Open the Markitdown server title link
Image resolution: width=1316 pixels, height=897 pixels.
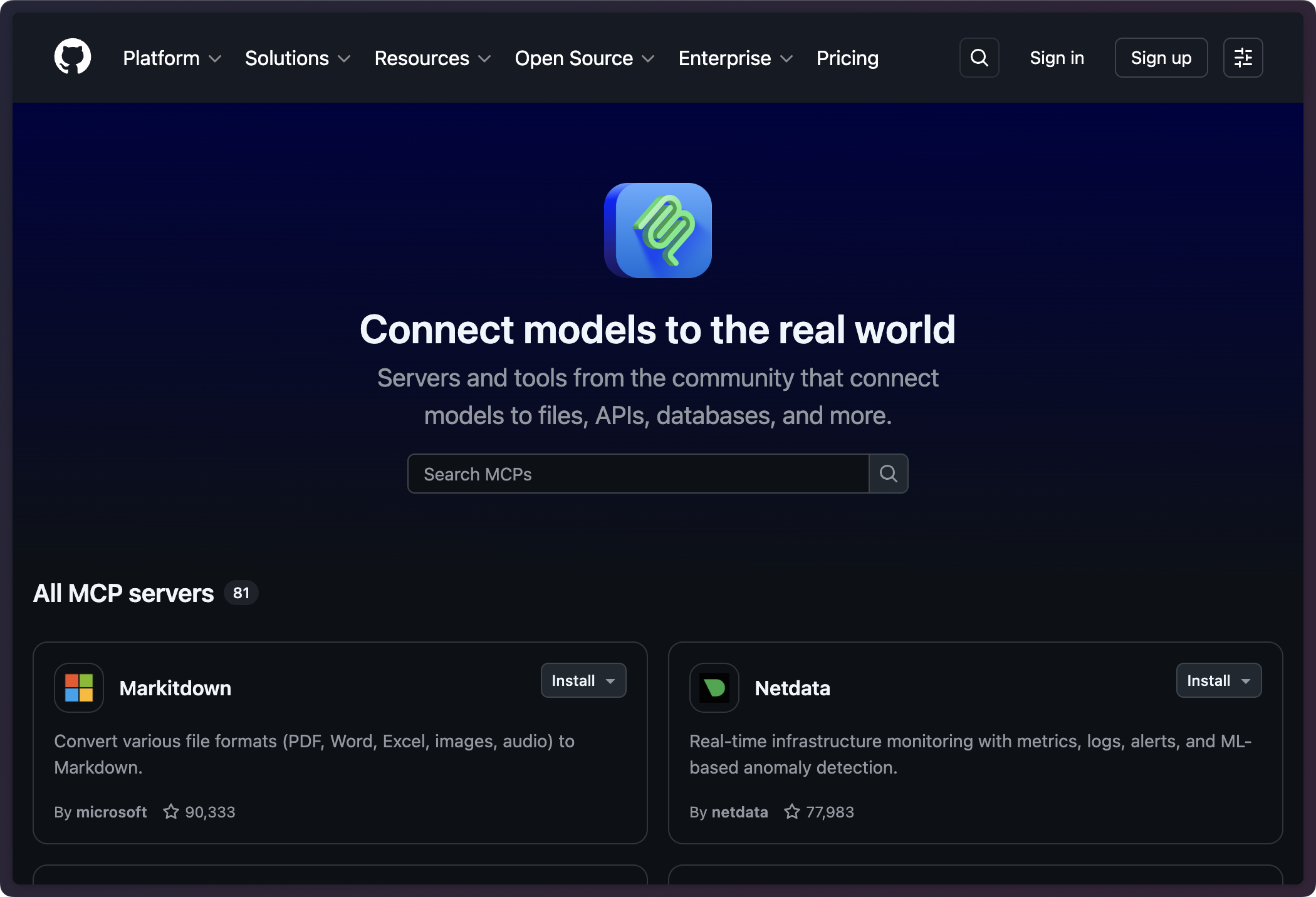pyautogui.click(x=175, y=688)
